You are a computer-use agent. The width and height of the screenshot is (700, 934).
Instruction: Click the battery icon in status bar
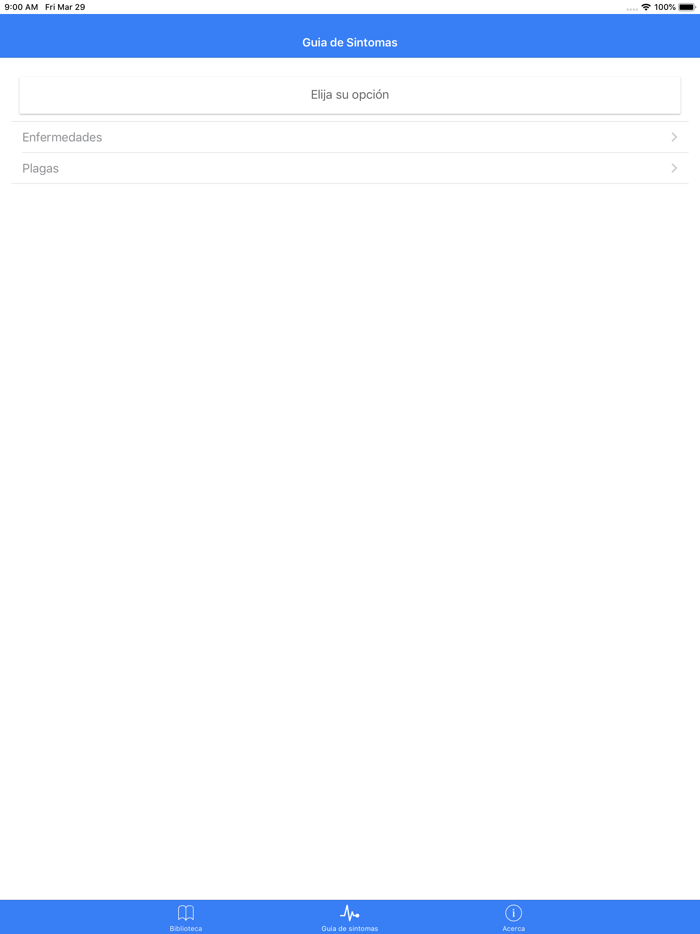tap(687, 7)
